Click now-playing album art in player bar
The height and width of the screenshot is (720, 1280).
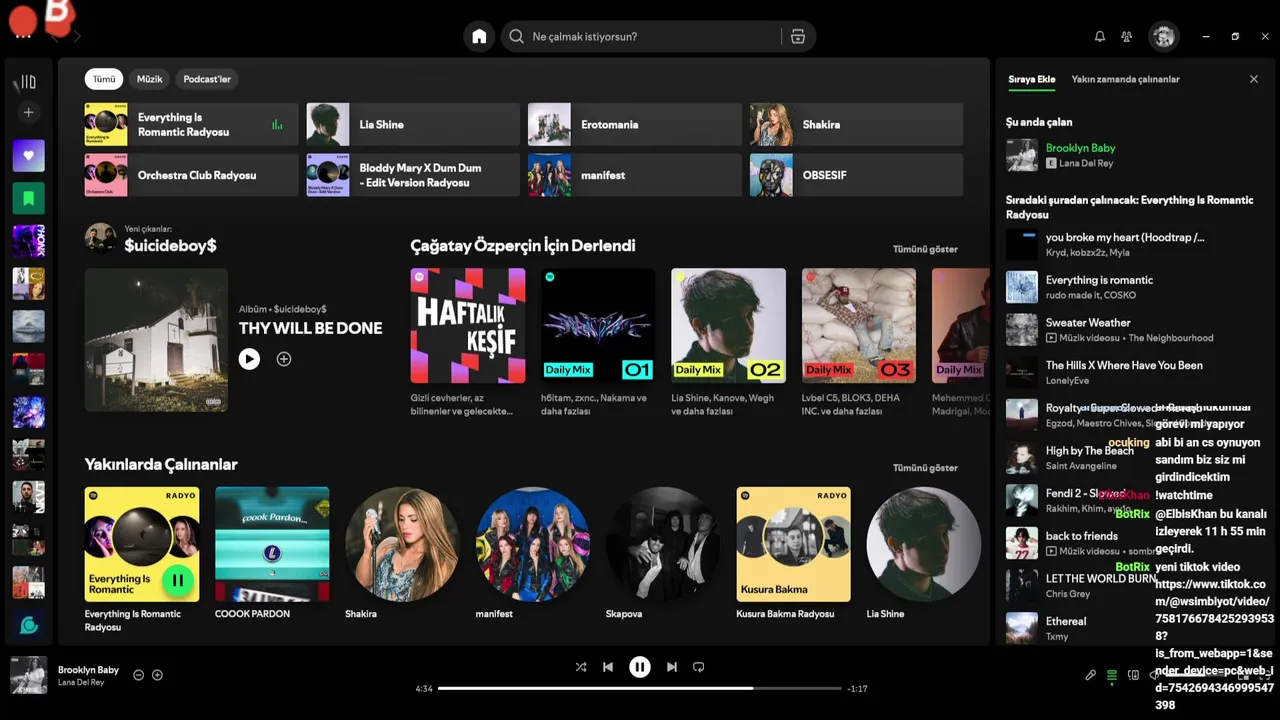(28, 675)
